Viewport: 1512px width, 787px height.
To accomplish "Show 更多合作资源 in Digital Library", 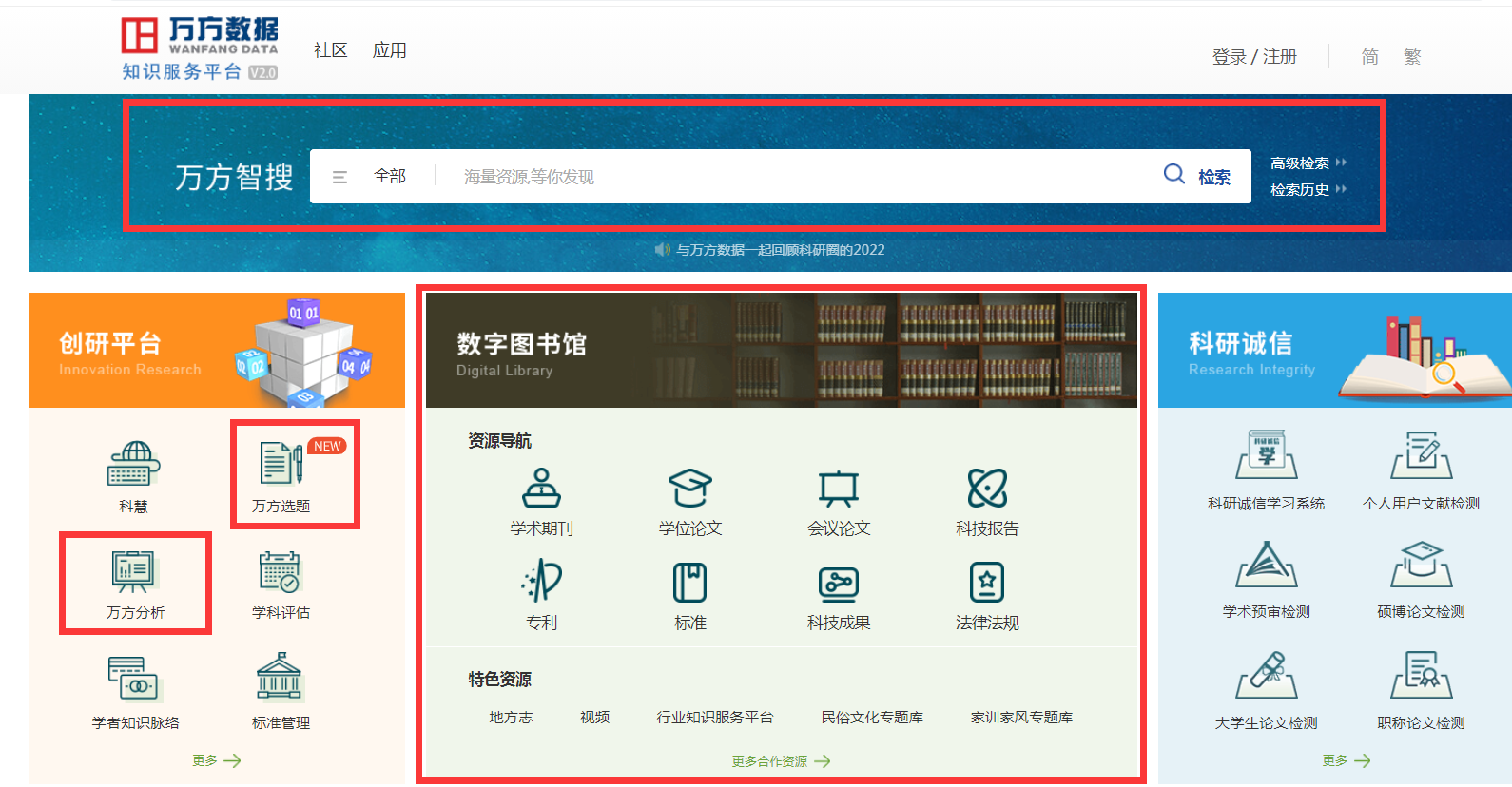I will pyautogui.click(x=781, y=761).
